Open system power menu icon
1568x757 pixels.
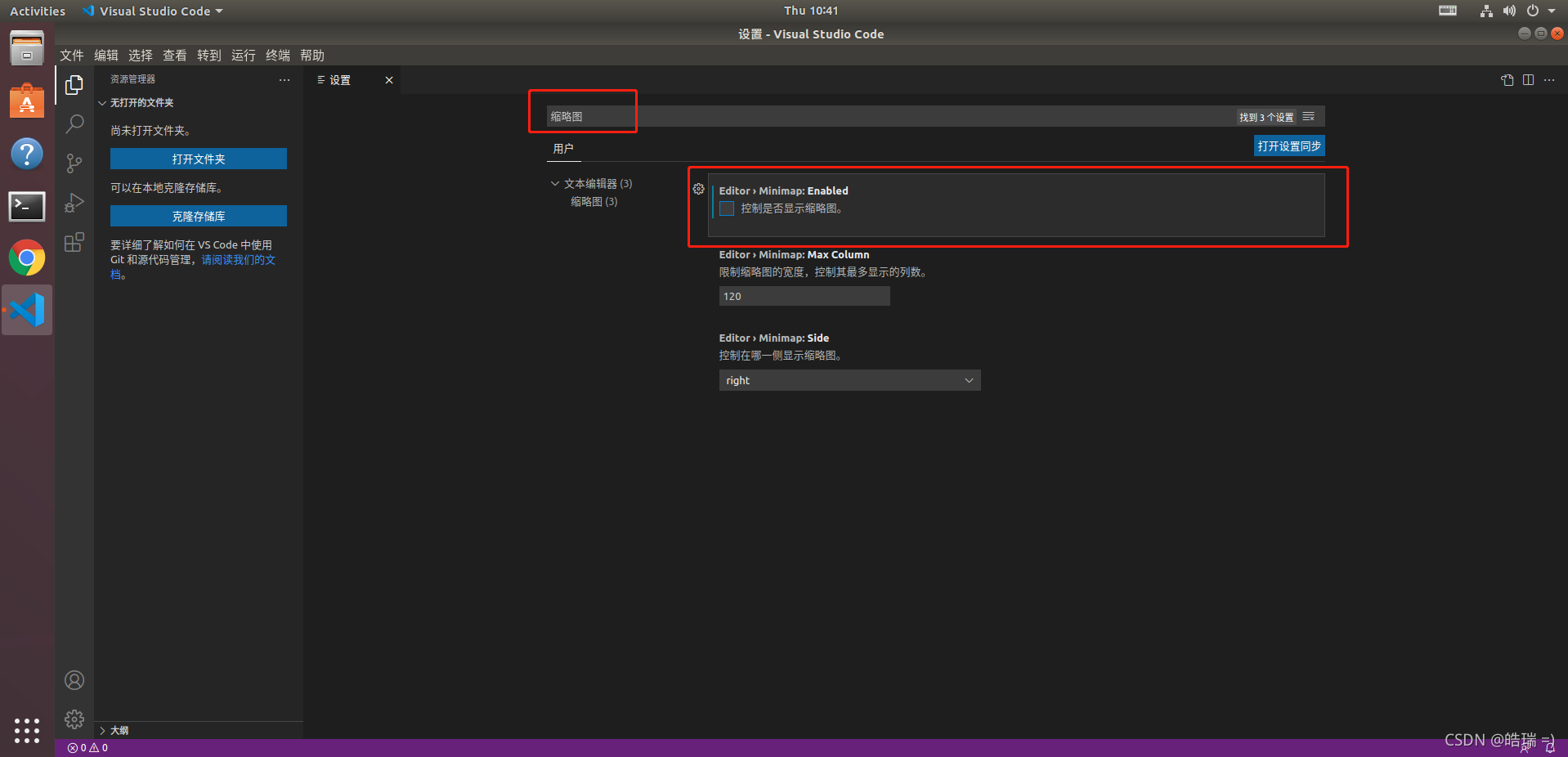tap(1533, 11)
